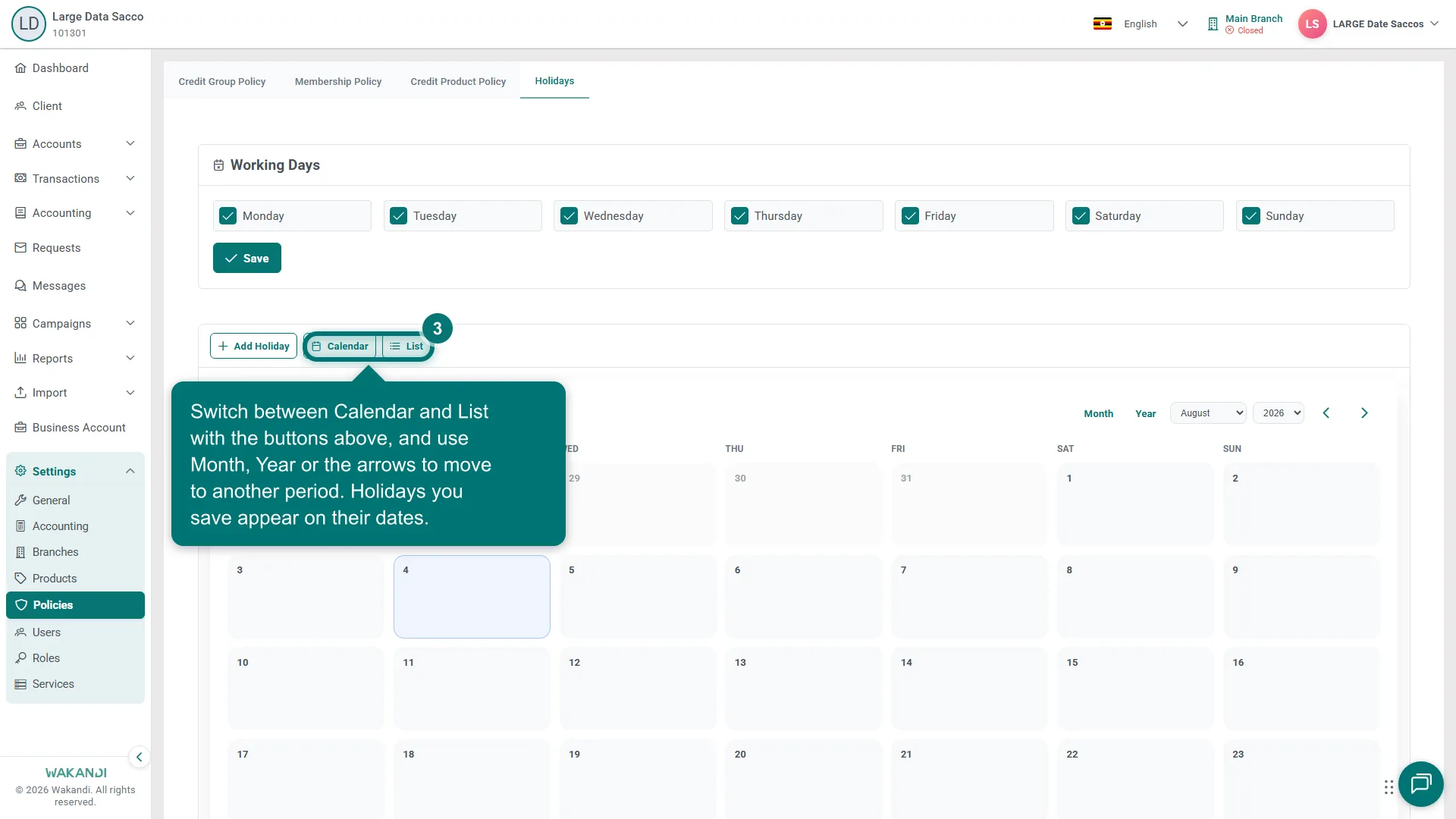This screenshot has width=1456, height=819.
Task: Open the August month dropdown
Action: pos(1208,413)
